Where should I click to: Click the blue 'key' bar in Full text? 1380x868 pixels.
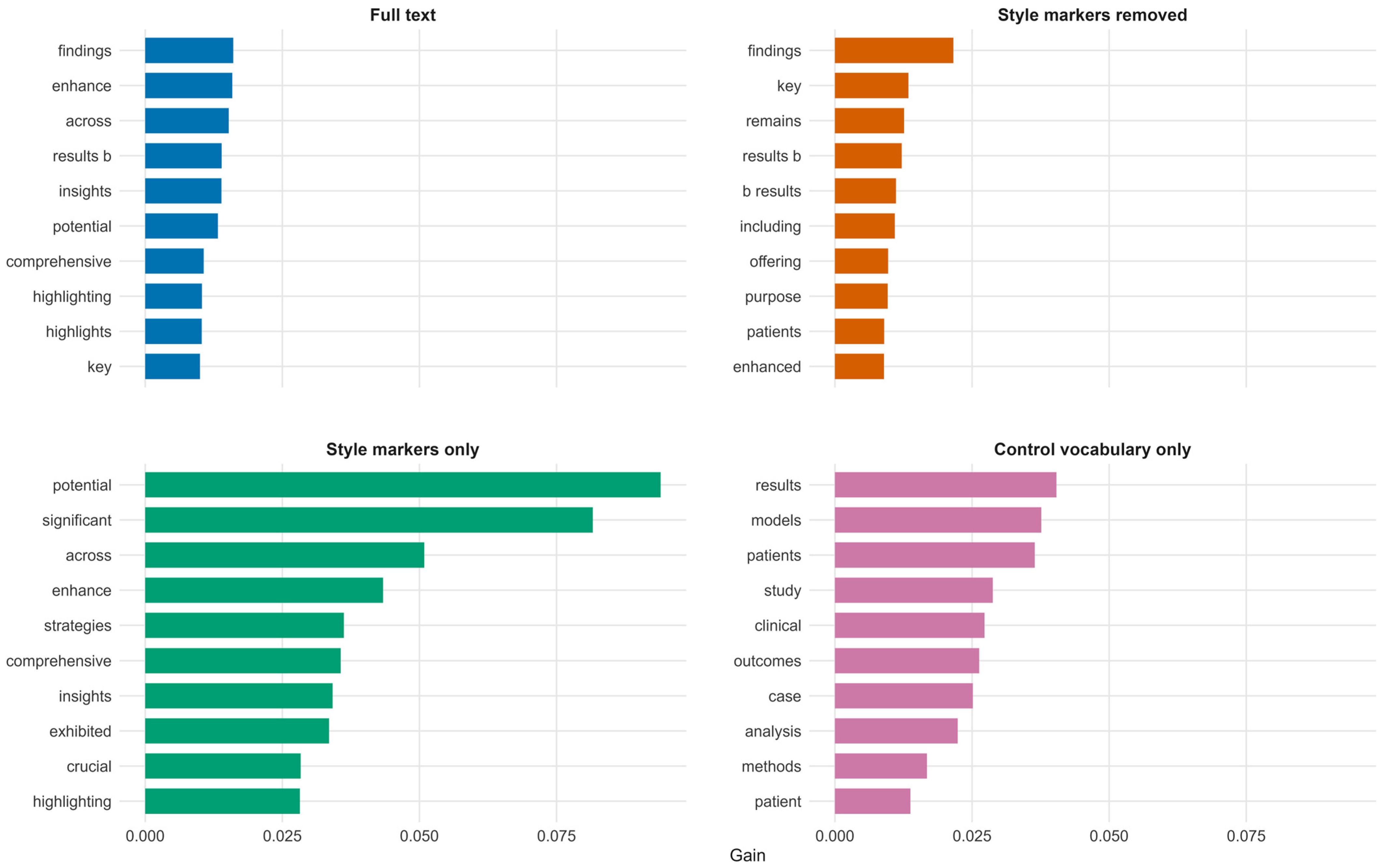(x=172, y=367)
